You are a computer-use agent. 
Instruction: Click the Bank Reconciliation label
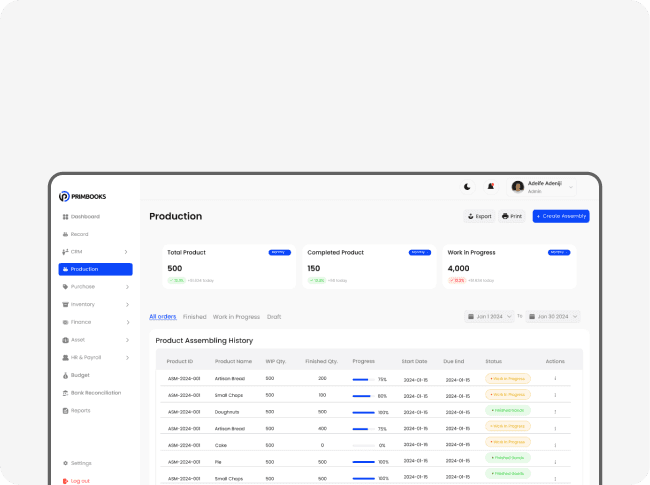click(96, 393)
